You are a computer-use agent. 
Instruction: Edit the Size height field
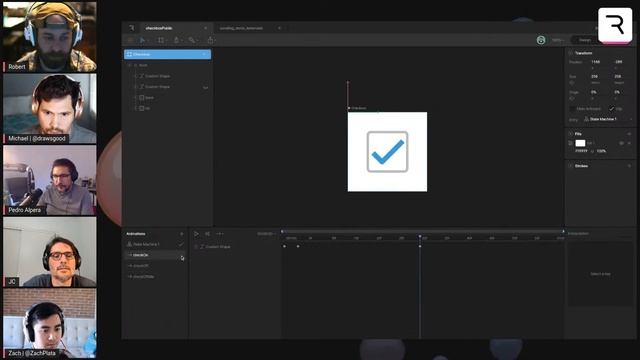coord(618,76)
